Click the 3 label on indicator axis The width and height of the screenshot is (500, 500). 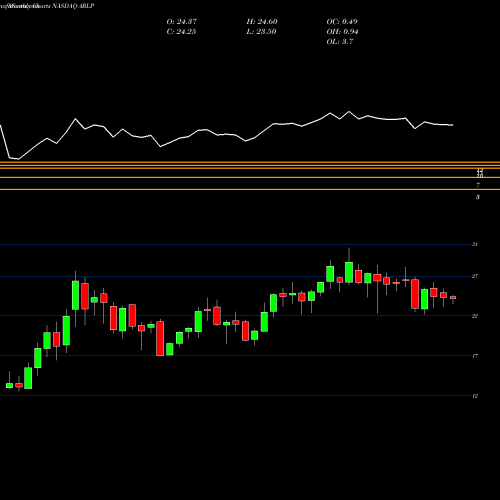click(x=478, y=197)
